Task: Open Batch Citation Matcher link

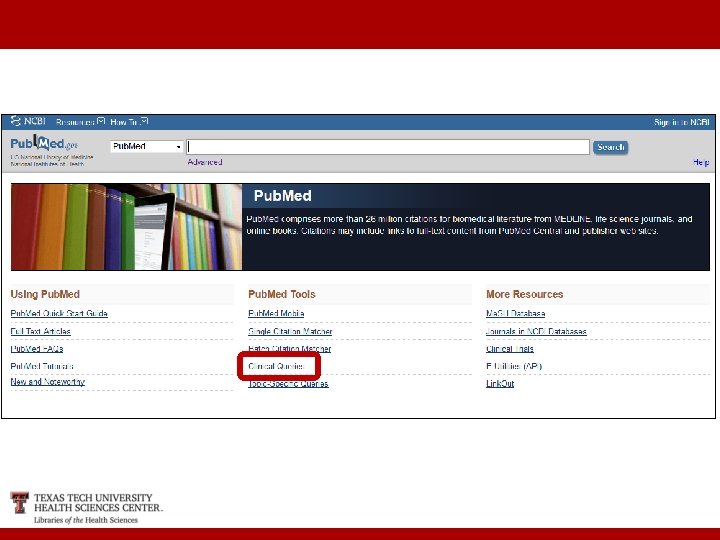Action: click(289, 349)
